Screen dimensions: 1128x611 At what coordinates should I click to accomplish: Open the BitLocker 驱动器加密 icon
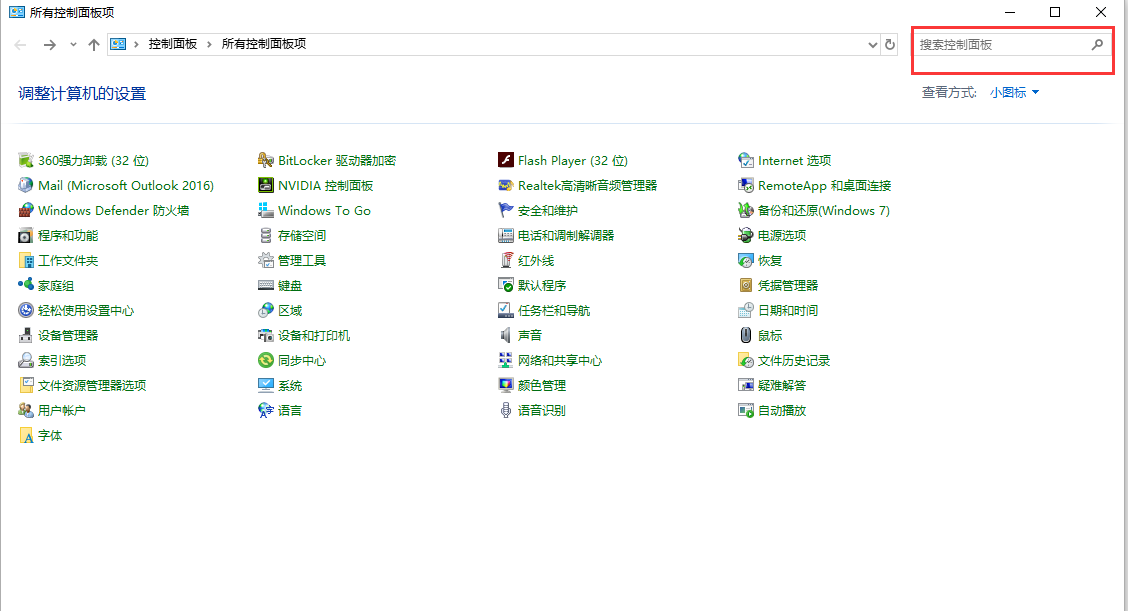[265, 160]
